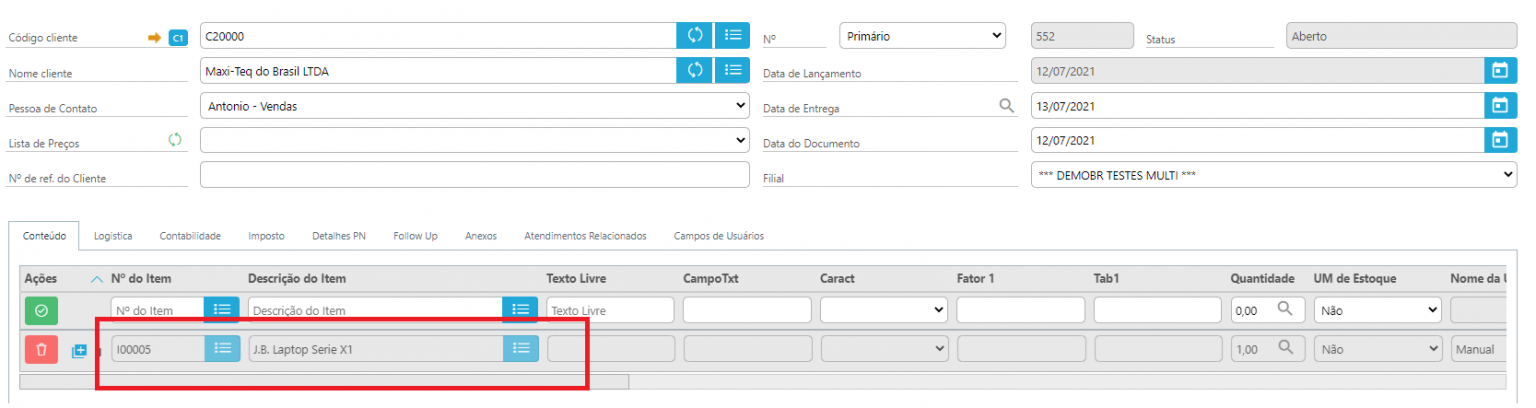This screenshot has width=1536, height=408.
Task: Refresh the Lista de Preços
Action: tap(175, 141)
